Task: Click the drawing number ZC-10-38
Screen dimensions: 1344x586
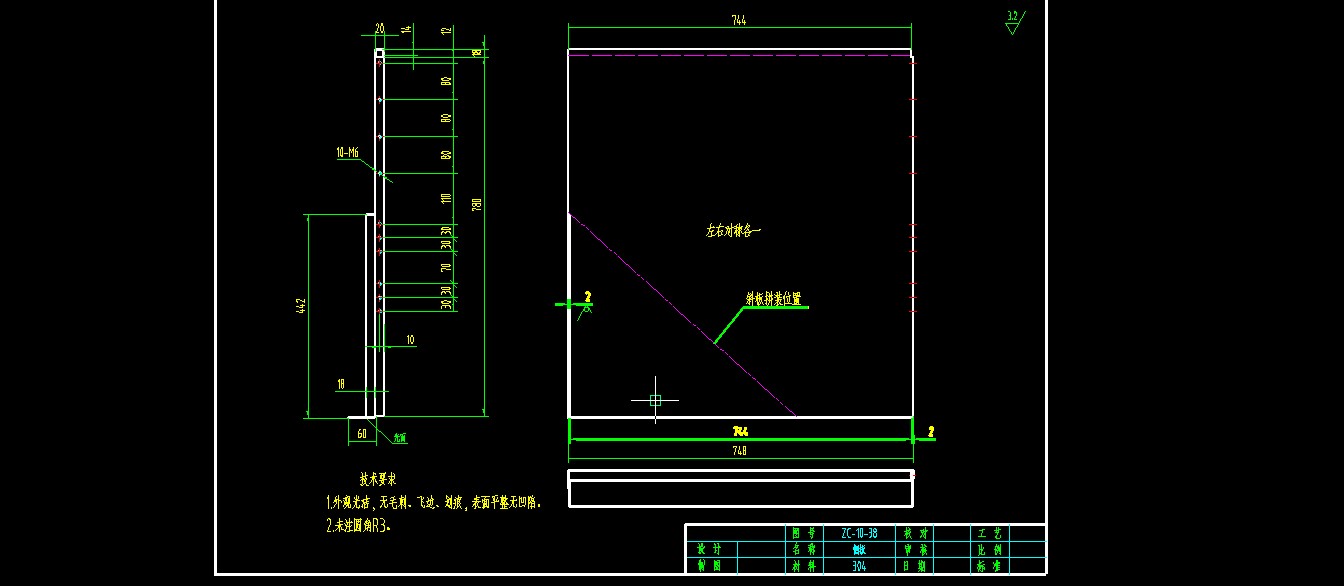Action: 859,533
